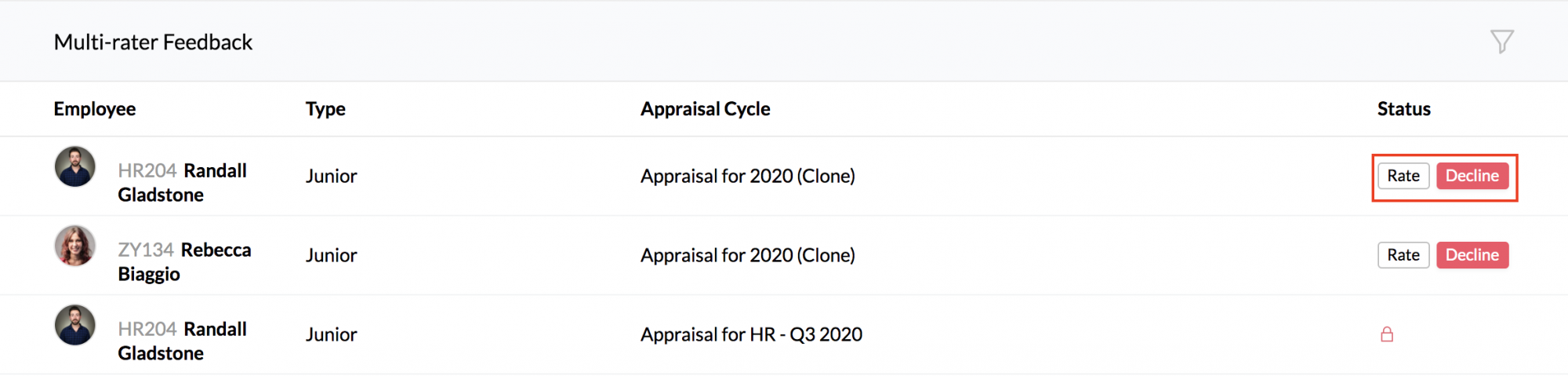Click Appraisal for HR - Q3 2020 text
Viewport: 1568px width, 376px height.
click(751, 334)
